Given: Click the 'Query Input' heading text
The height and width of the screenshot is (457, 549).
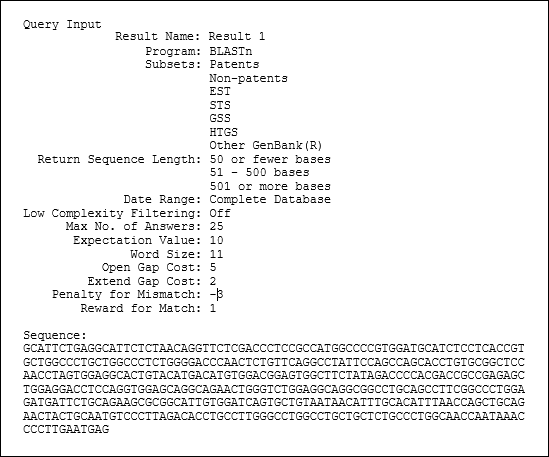Looking at the screenshot, I should point(62,25).
